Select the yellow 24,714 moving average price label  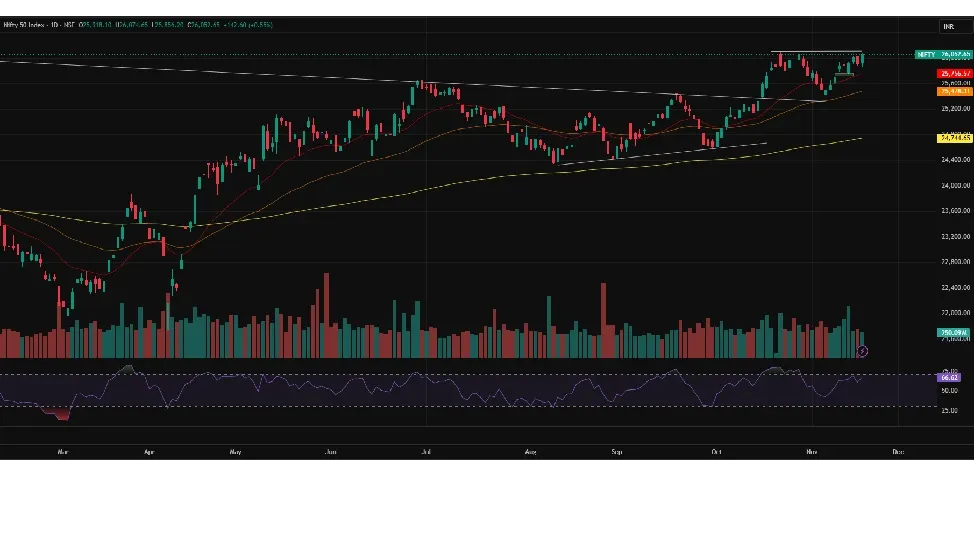[x=954, y=138]
